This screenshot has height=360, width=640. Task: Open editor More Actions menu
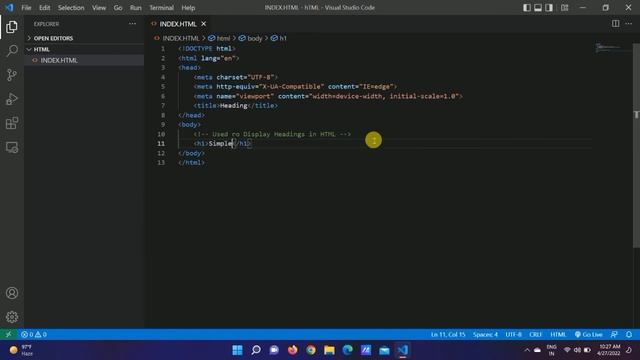pyautogui.click(x=629, y=24)
